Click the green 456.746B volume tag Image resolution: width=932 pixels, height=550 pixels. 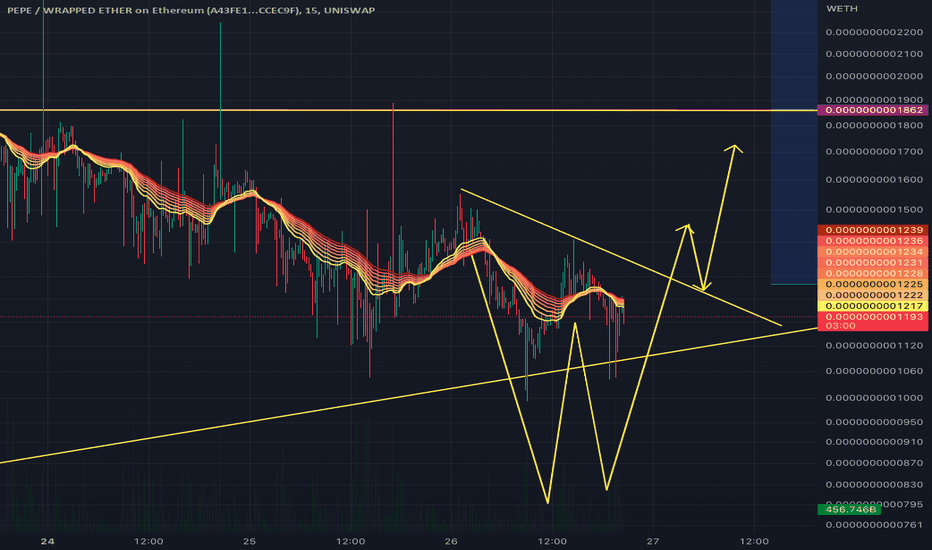tap(849, 510)
